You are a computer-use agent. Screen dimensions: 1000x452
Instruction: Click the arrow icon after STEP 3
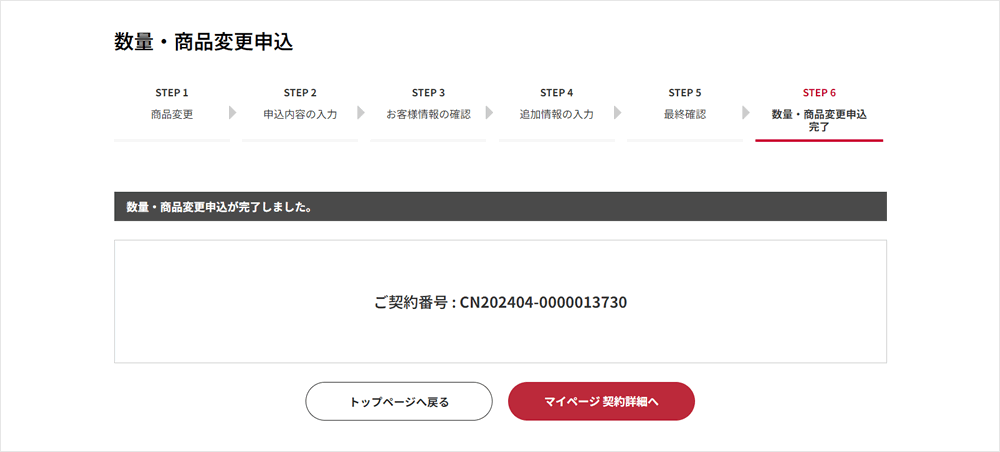tap(489, 113)
